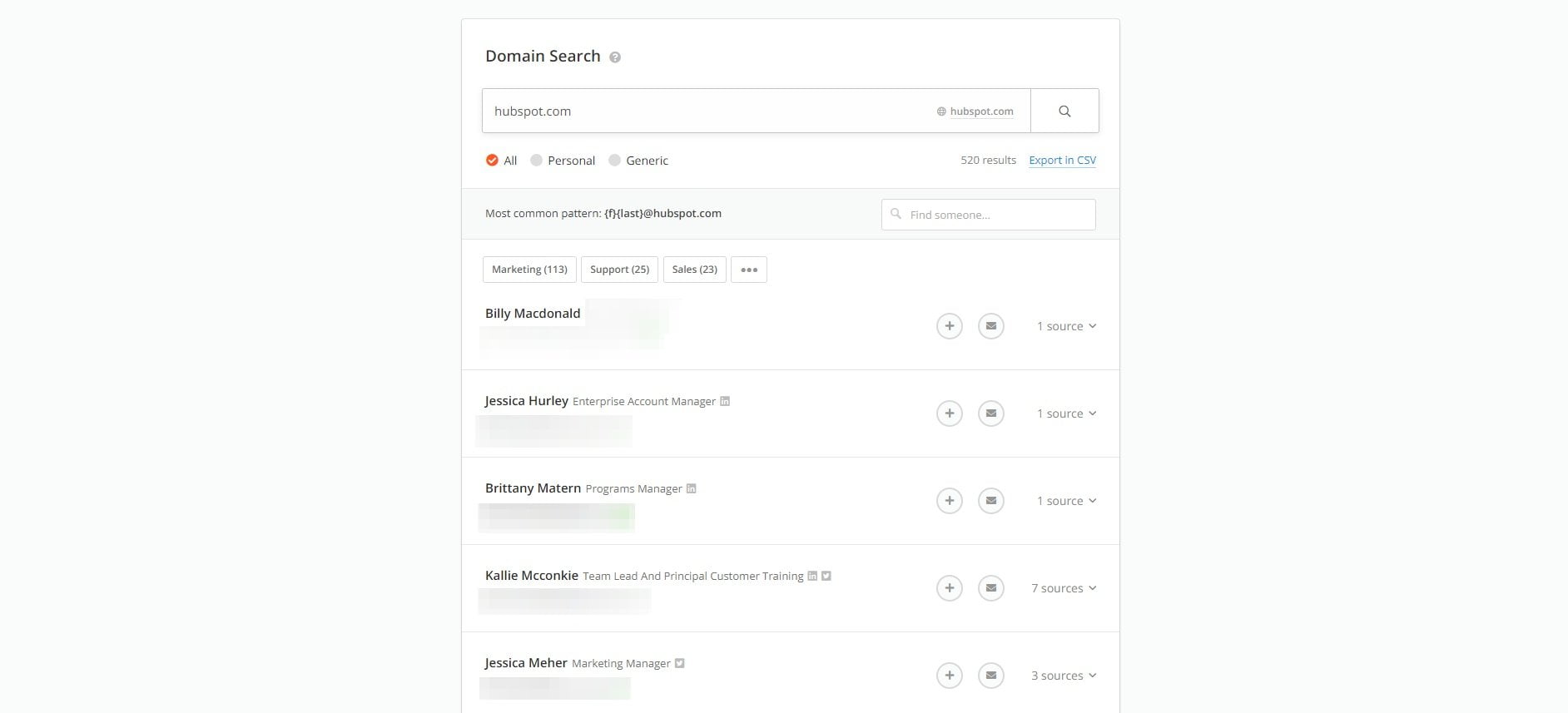Click the Marketing Manager job title
1568x713 pixels.
point(621,663)
